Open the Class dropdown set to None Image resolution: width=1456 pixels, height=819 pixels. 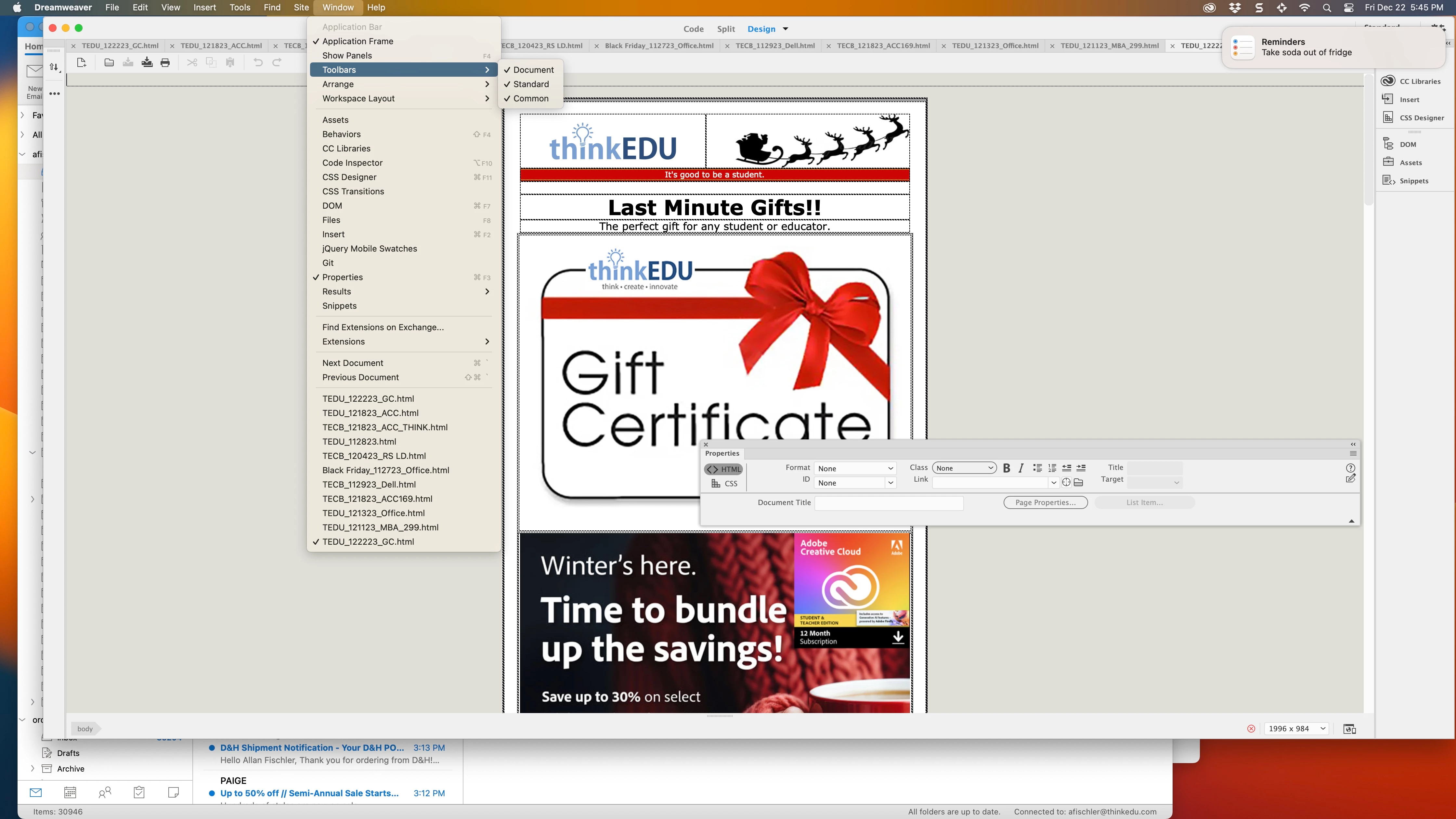click(x=964, y=468)
